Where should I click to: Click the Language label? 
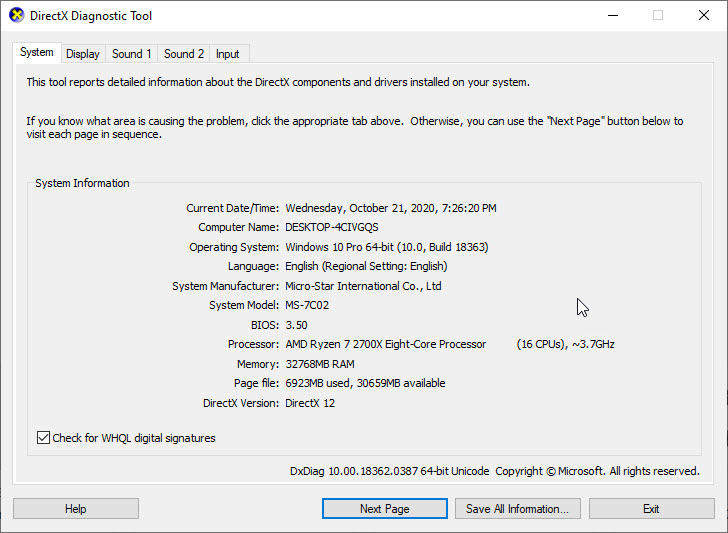[x=253, y=266]
